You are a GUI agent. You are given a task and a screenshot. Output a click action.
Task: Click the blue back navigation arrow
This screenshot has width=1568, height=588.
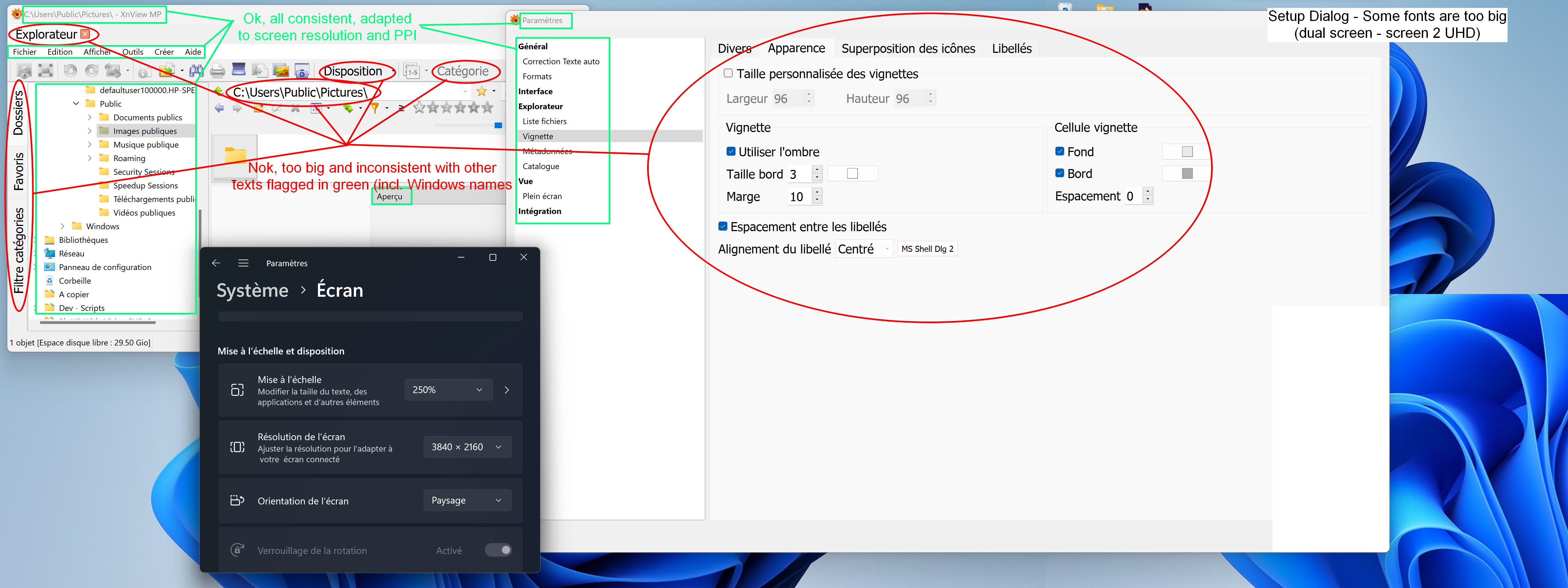click(x=219, y=108)
